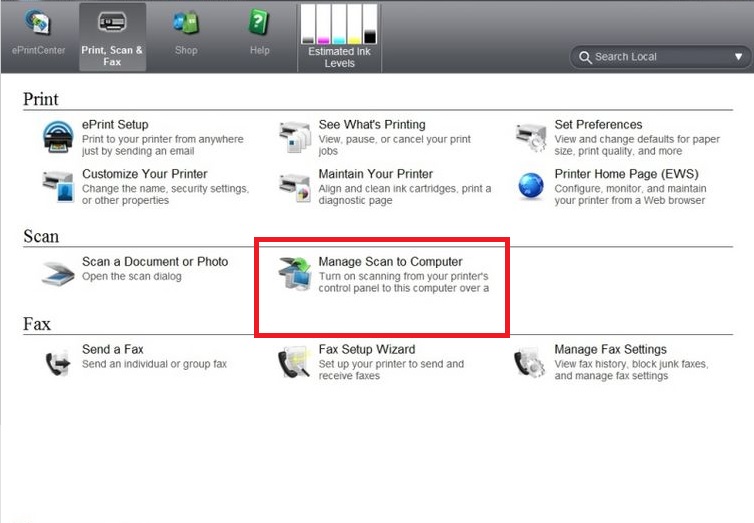This screenshot has width=754, height=523.
Task: Click the Set Preferences printer icon
Action: [x=531, y=137]
